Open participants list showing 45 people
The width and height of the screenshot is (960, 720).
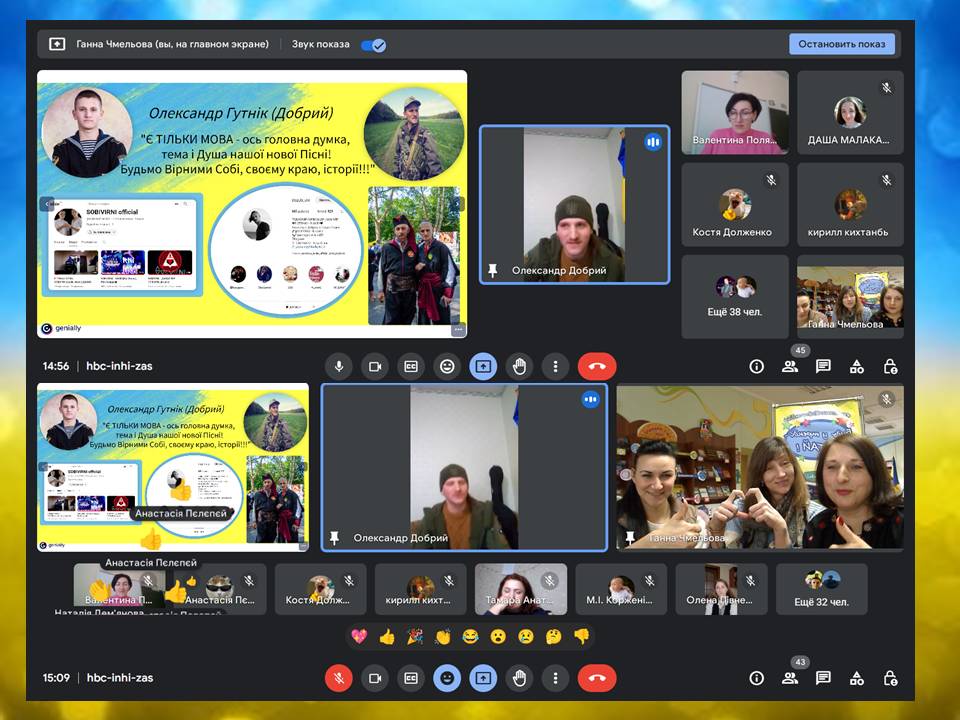coord(790,366)
